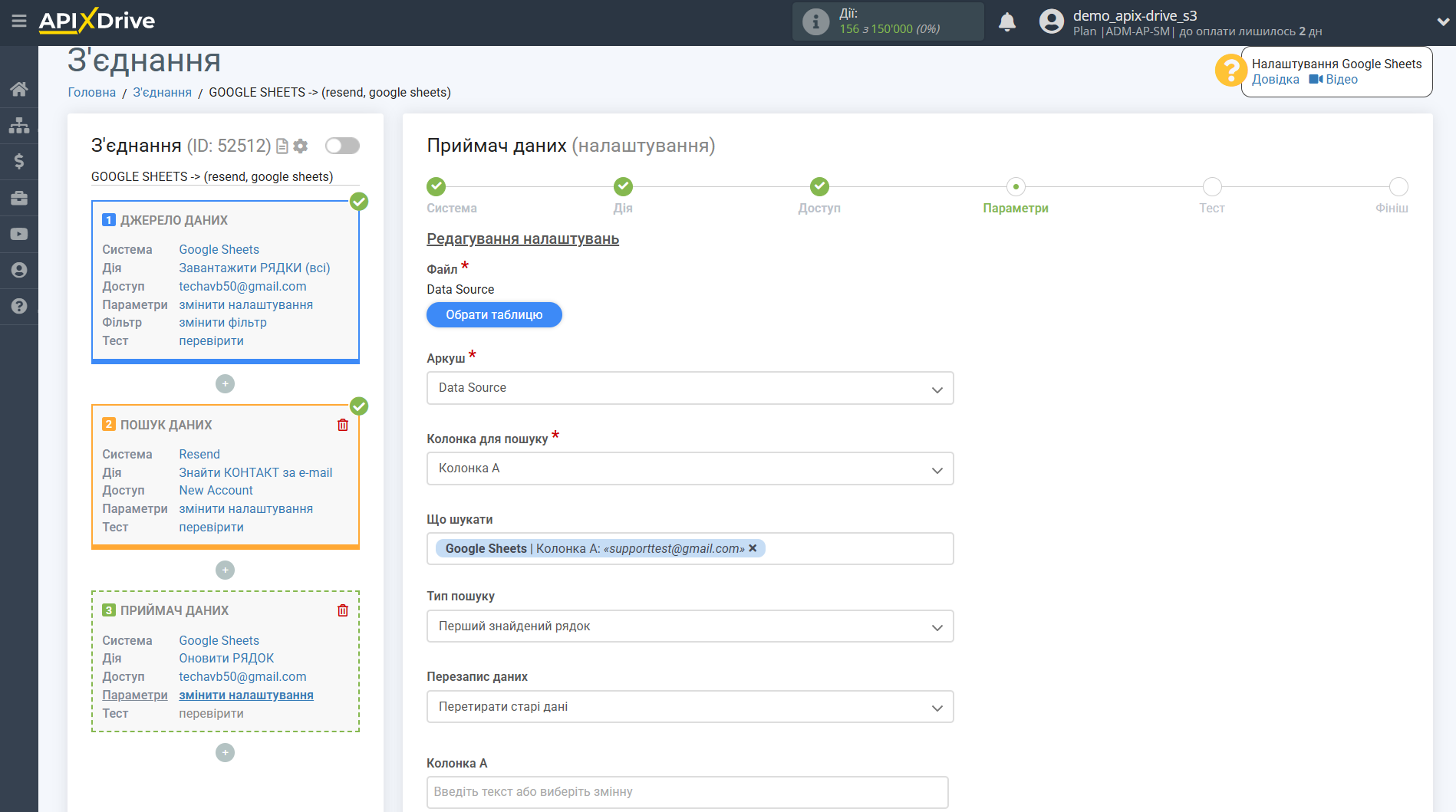Click the Обрати таблицю button
This screenshot has width=1456, height=812.
tap(494, 314)
